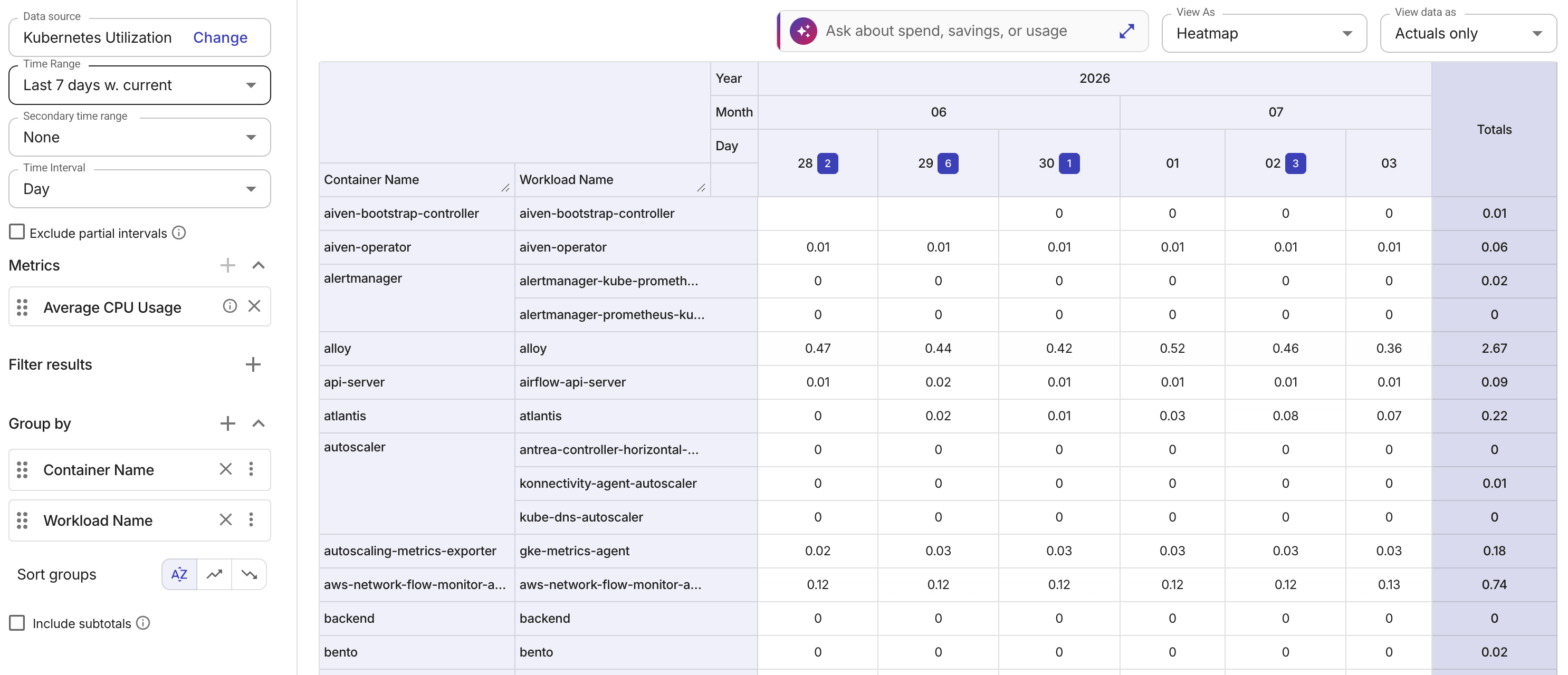
Task: Select the bento container row
Action: coord(416,652)
